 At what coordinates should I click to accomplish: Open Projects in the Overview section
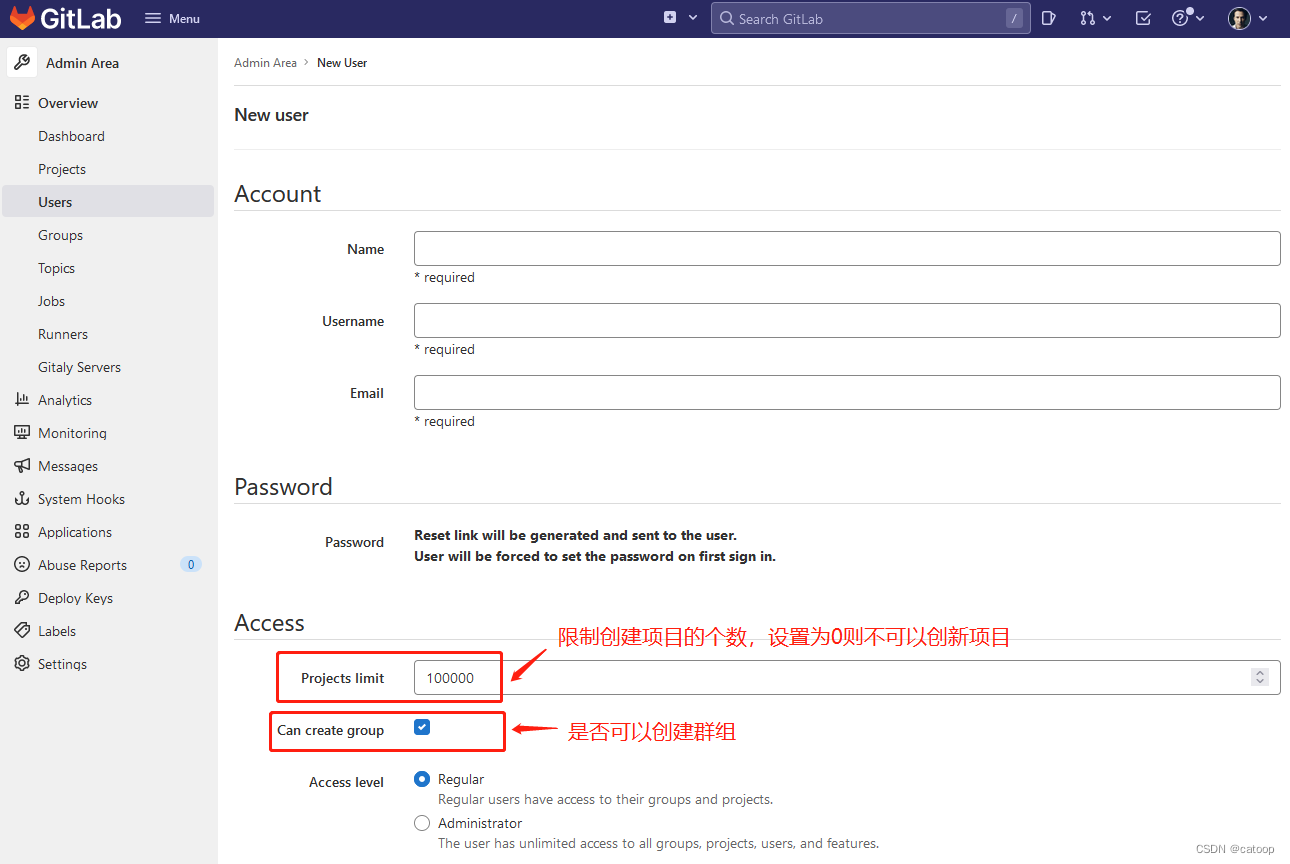tap(62, 169)
